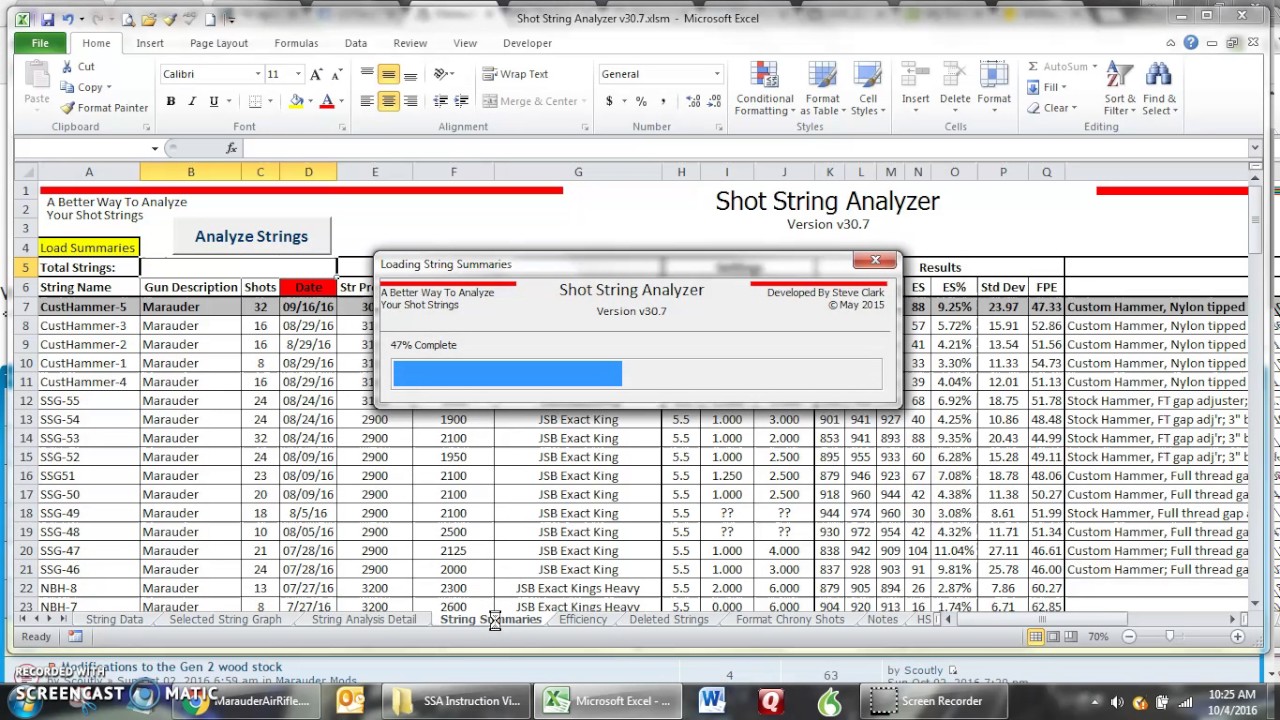Click the Accounting dollar format icon
Image resolution: width=1280 pixels, height=720 pixels.
coord(609,101)
